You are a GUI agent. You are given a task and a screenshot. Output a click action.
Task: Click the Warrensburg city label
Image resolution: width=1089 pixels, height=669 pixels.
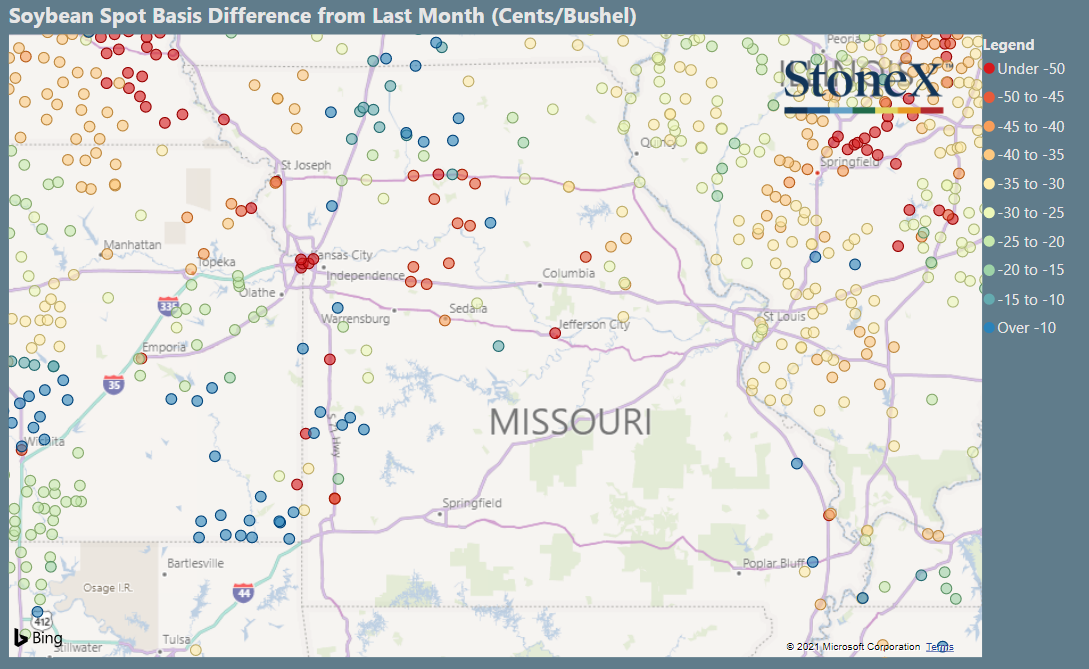coord(355,319)
